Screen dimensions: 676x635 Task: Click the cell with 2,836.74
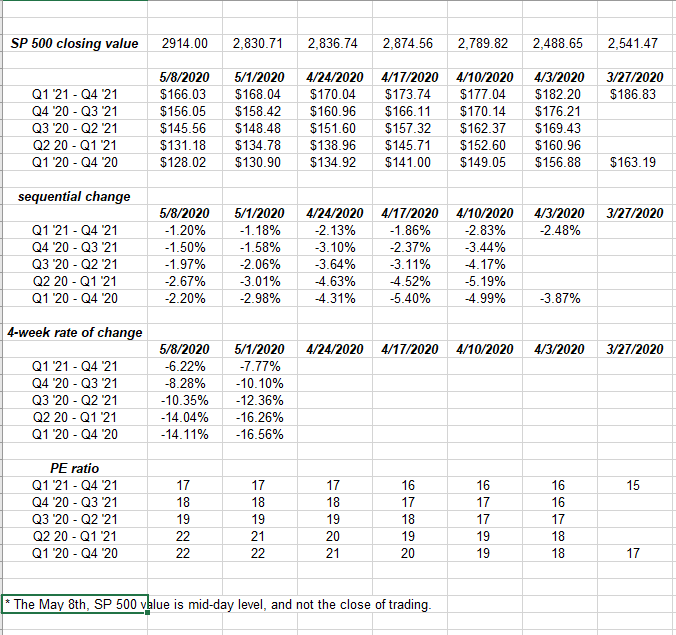point(333,44)
